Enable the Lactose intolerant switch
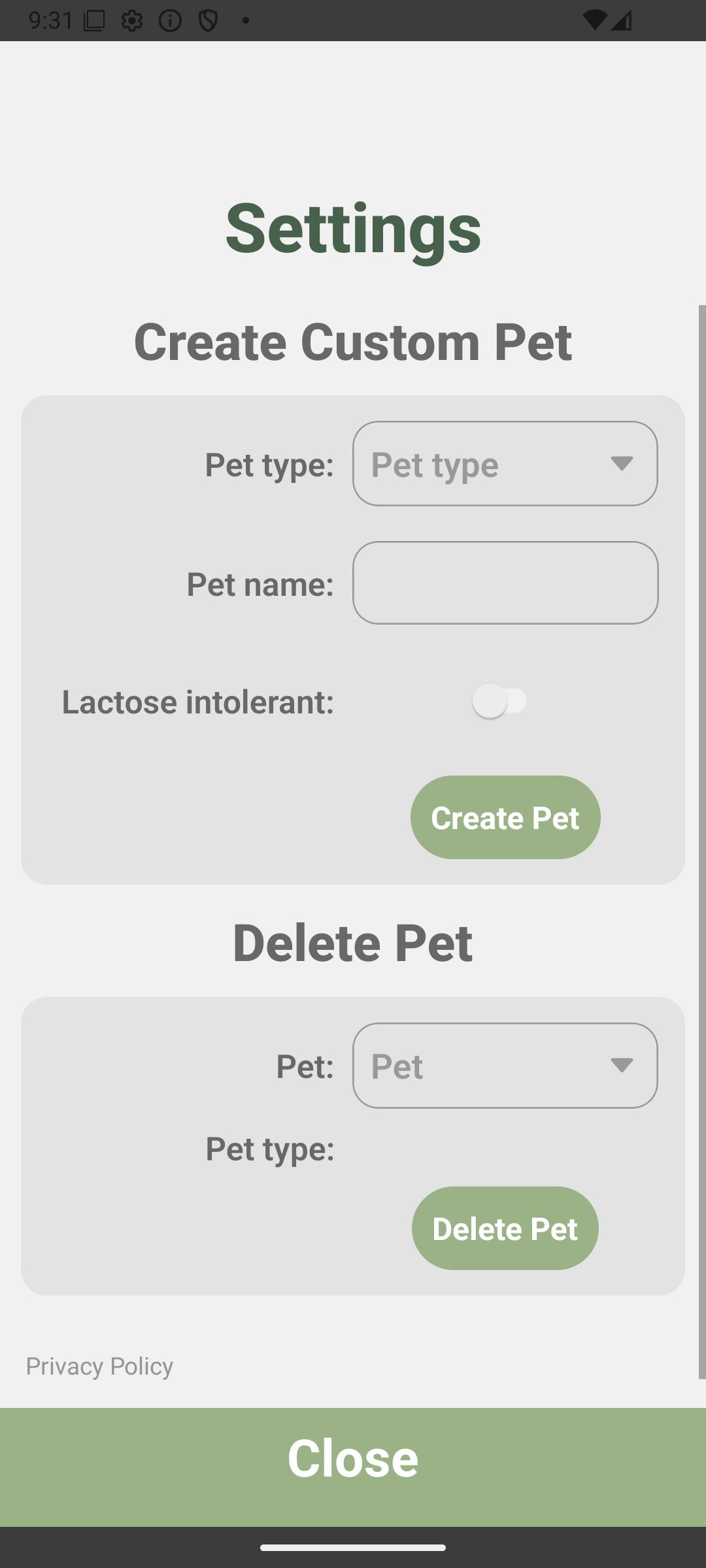The image size is (706, 1568). (501, 701)
